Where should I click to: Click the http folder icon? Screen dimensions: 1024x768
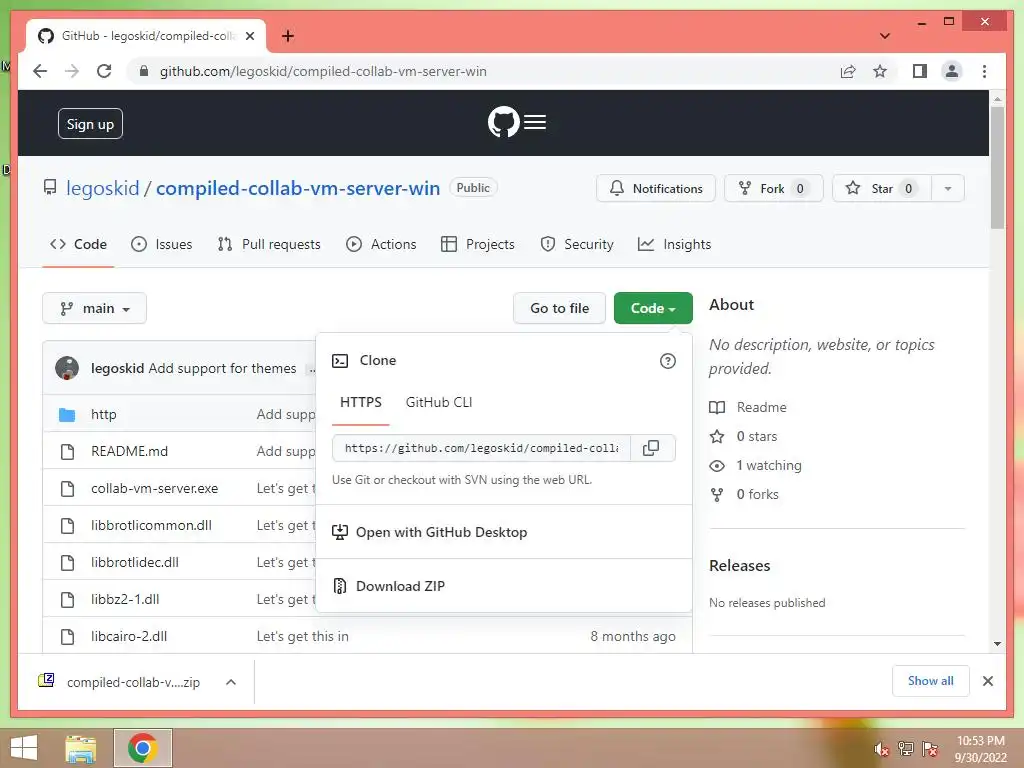click(67, 414)
